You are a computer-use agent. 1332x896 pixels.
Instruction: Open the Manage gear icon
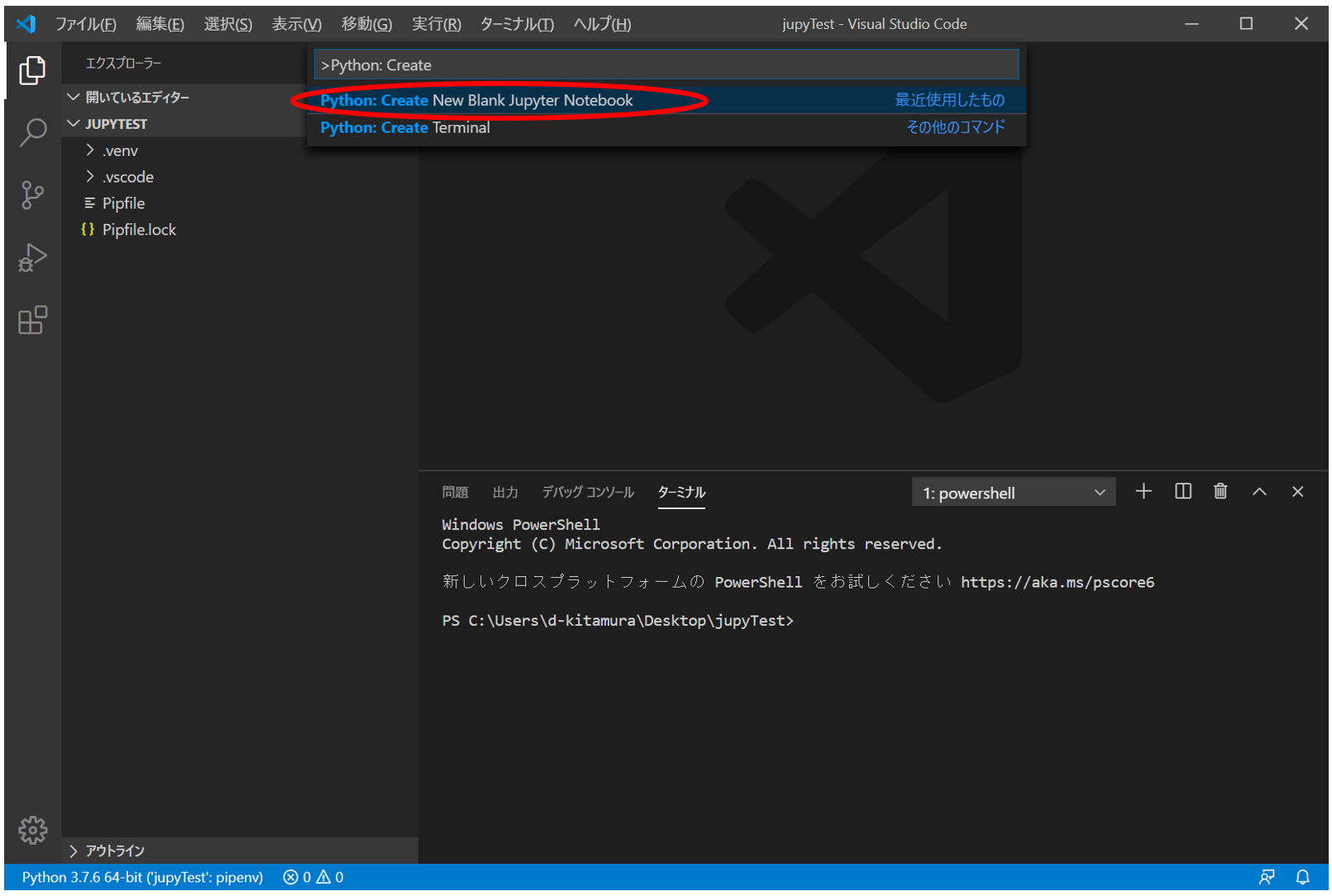[x=33, y=830]
